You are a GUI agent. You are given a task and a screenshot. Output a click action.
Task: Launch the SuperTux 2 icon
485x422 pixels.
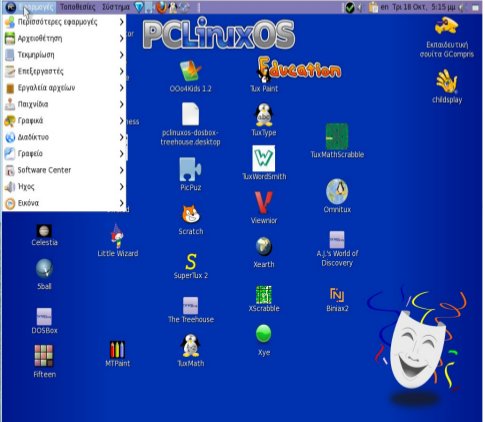pos(191,262)
